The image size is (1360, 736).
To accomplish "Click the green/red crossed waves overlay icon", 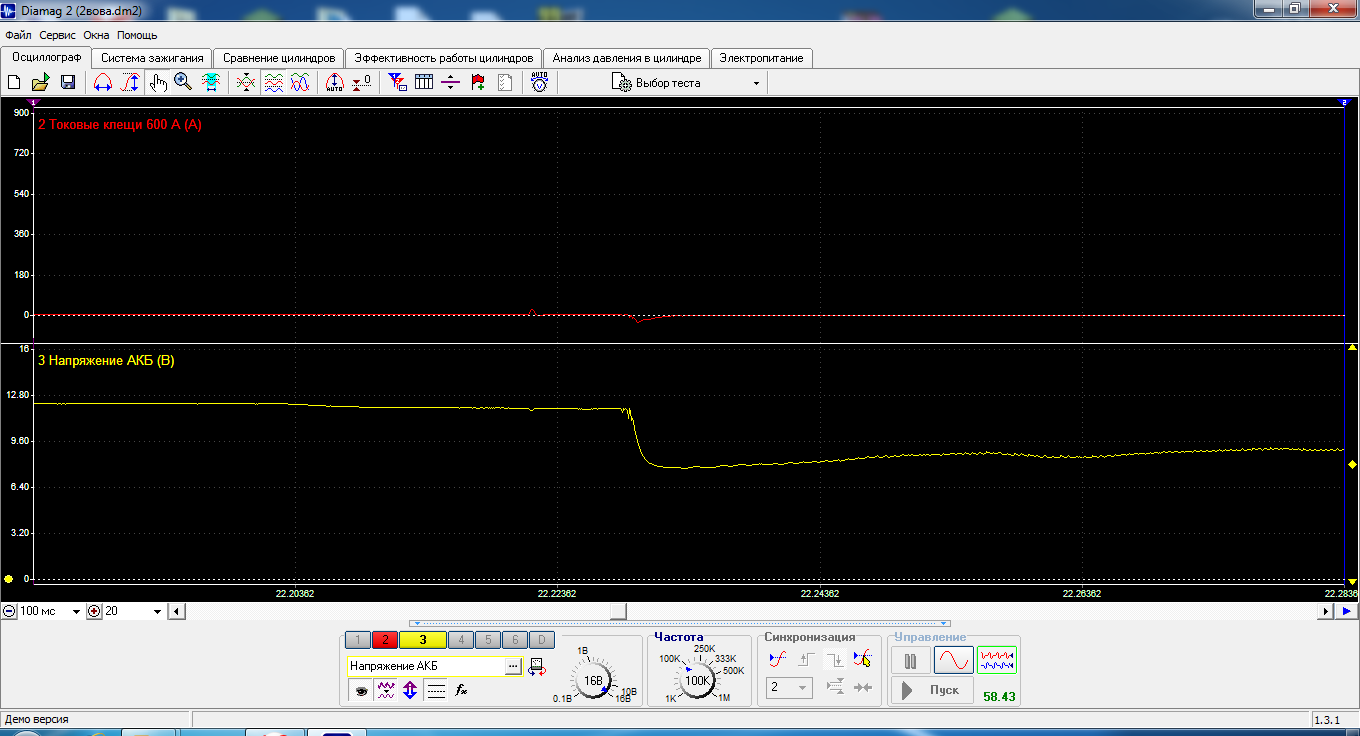I will (x=246, y=83).
